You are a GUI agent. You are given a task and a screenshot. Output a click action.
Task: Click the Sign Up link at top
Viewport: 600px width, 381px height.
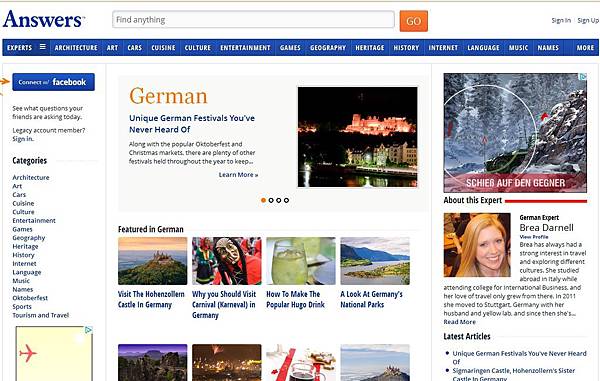coord(588,20)
